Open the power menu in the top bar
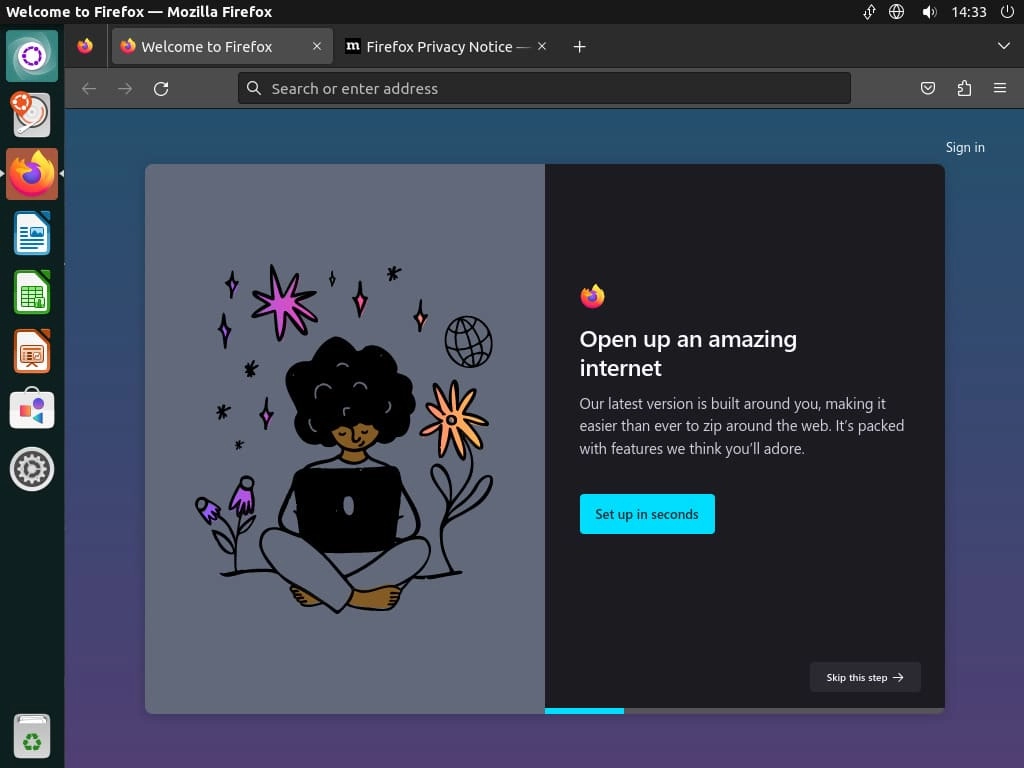1024x768 pixels. click(1007, 12)
